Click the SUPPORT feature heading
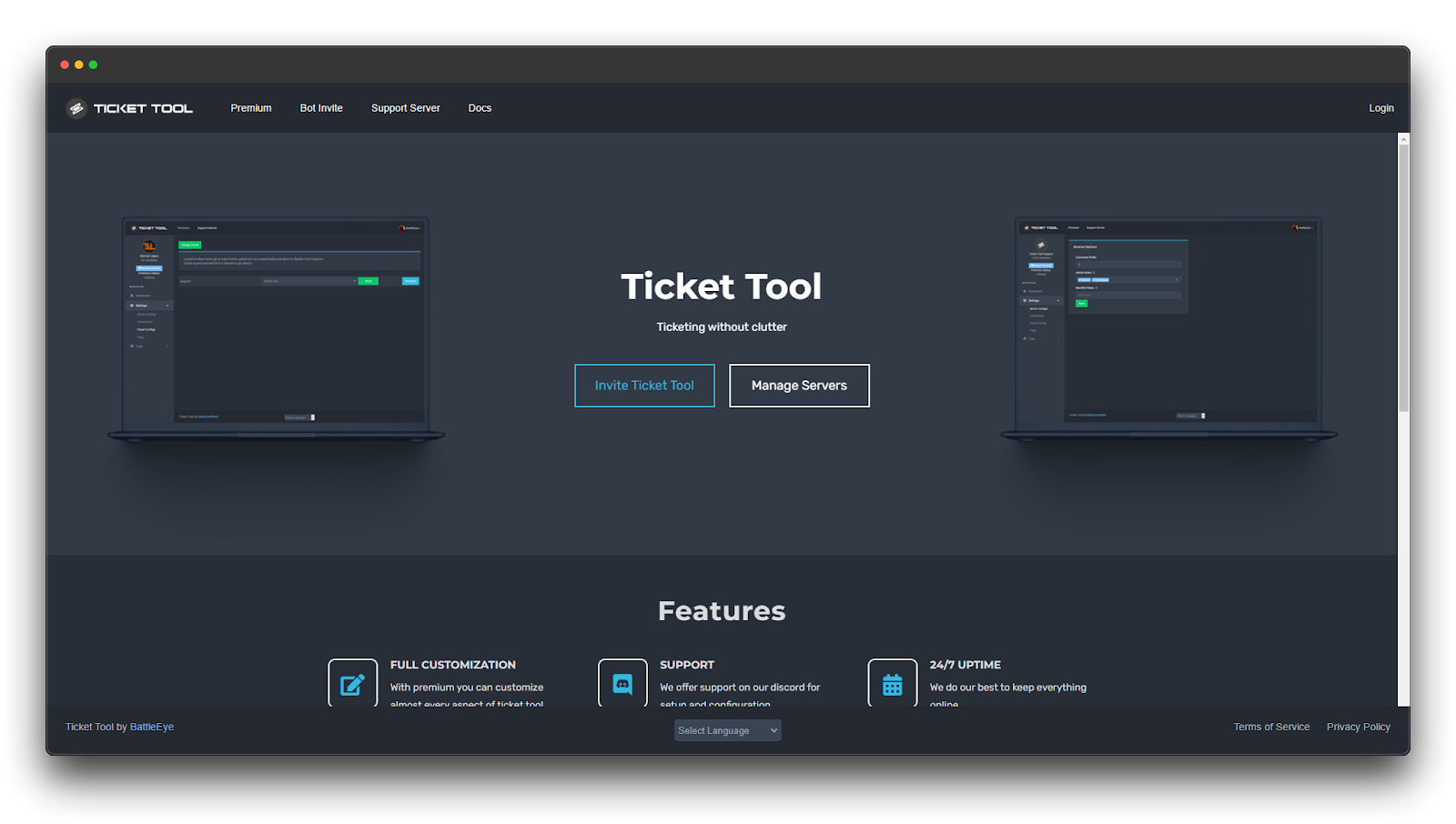This screenshot has height=824, width=1456. [687, 665]
